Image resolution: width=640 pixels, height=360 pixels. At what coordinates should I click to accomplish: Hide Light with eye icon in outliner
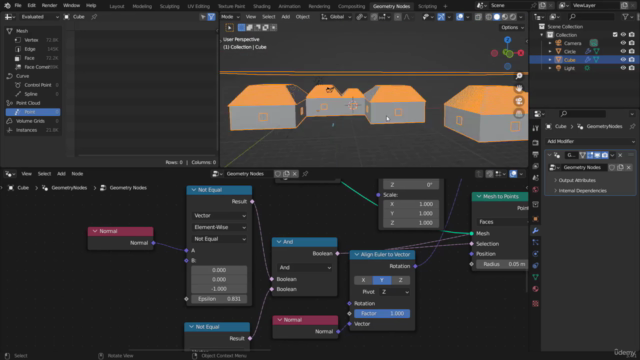(623, 68)
